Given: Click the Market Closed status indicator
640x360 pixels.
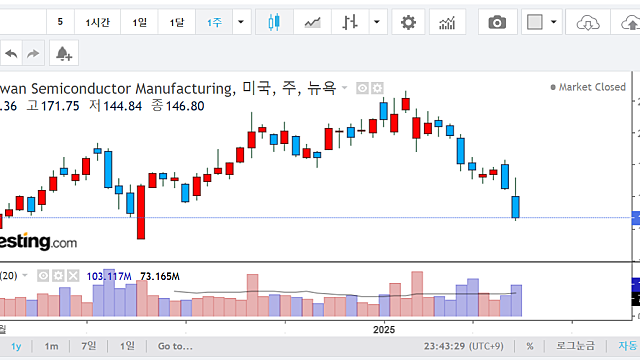Looking at the screenshot, I should (x=588, y=87).
